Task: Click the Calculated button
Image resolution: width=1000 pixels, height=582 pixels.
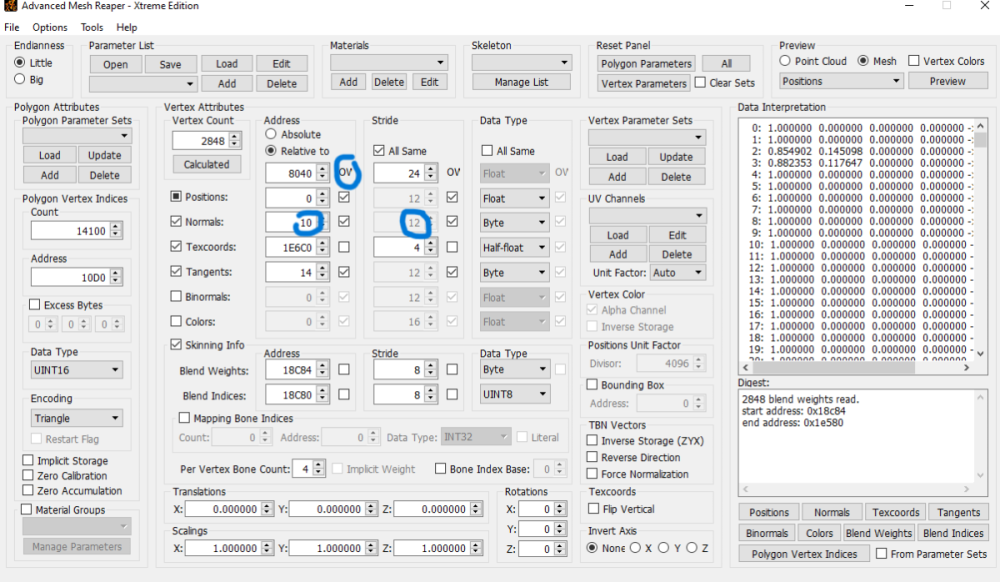Action: [x=207, y=164]
